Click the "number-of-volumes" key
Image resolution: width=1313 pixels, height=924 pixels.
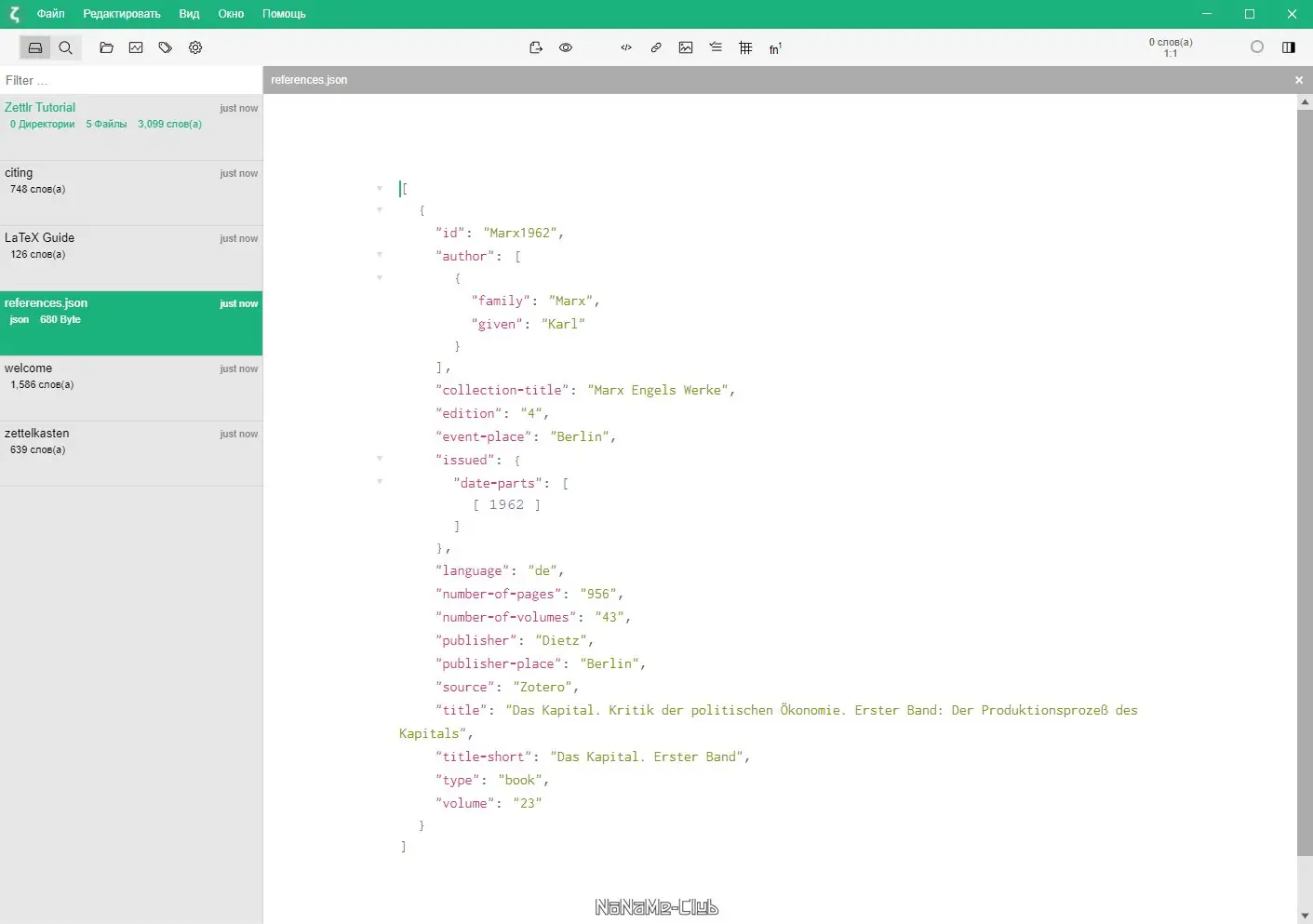point(506,617)
